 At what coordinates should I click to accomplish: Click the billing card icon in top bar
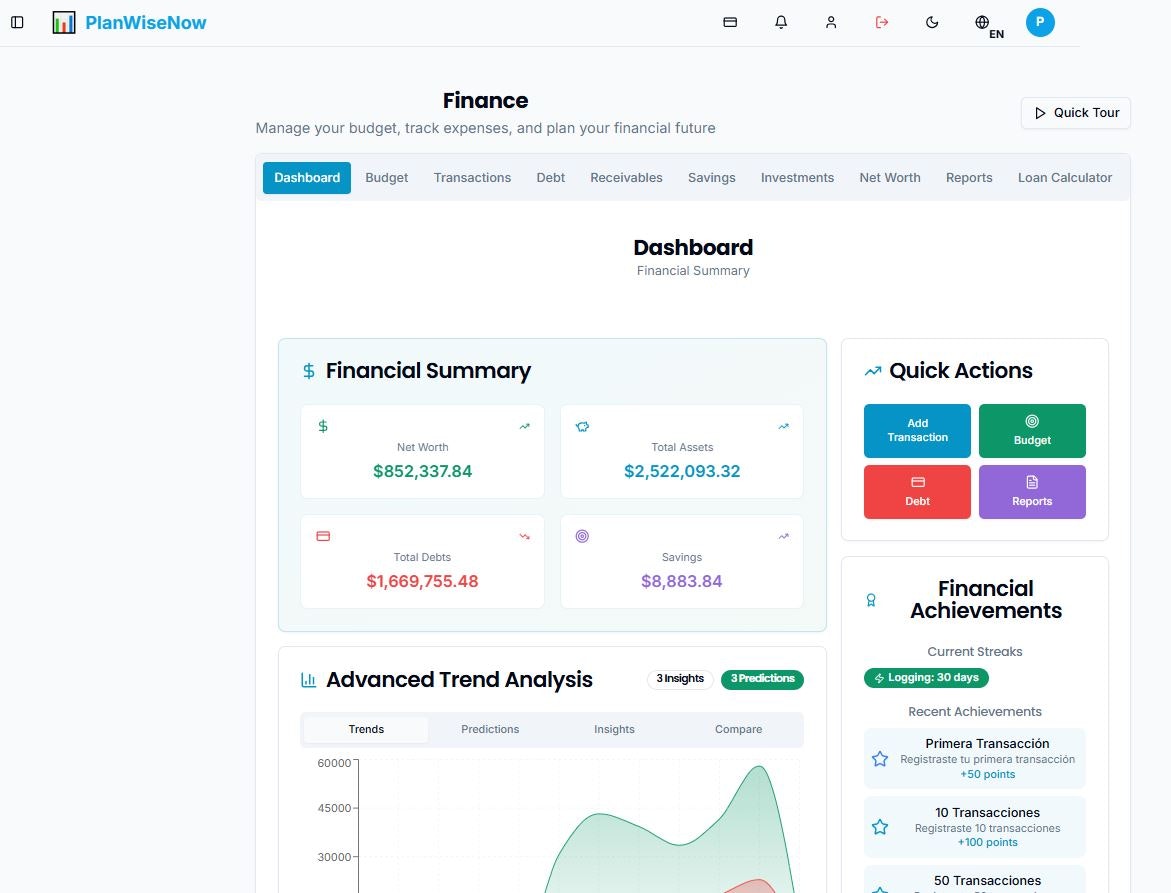tap(730, 22)
